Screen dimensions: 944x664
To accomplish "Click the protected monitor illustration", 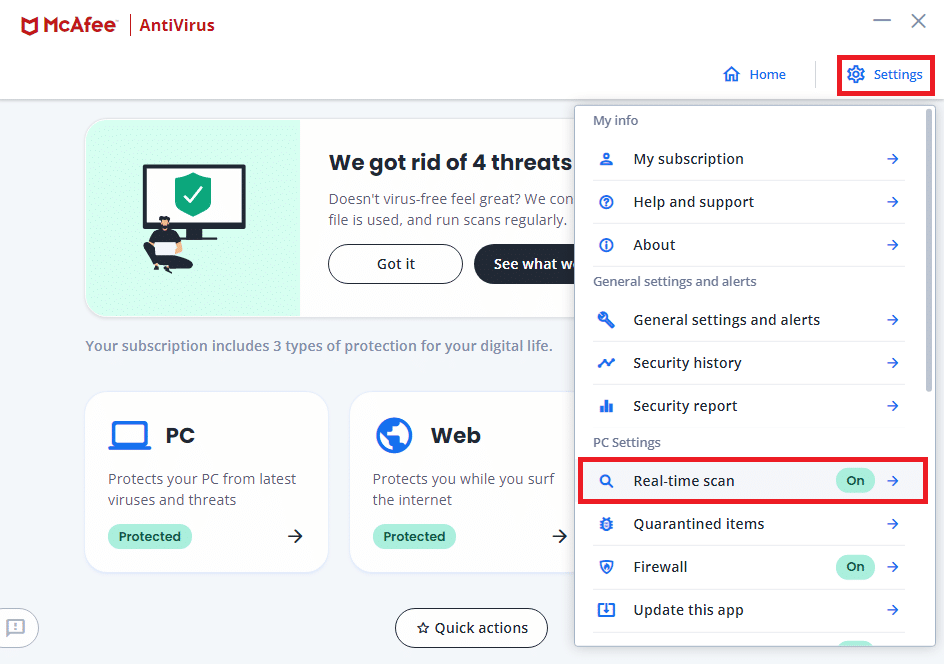I will [193, 218].
